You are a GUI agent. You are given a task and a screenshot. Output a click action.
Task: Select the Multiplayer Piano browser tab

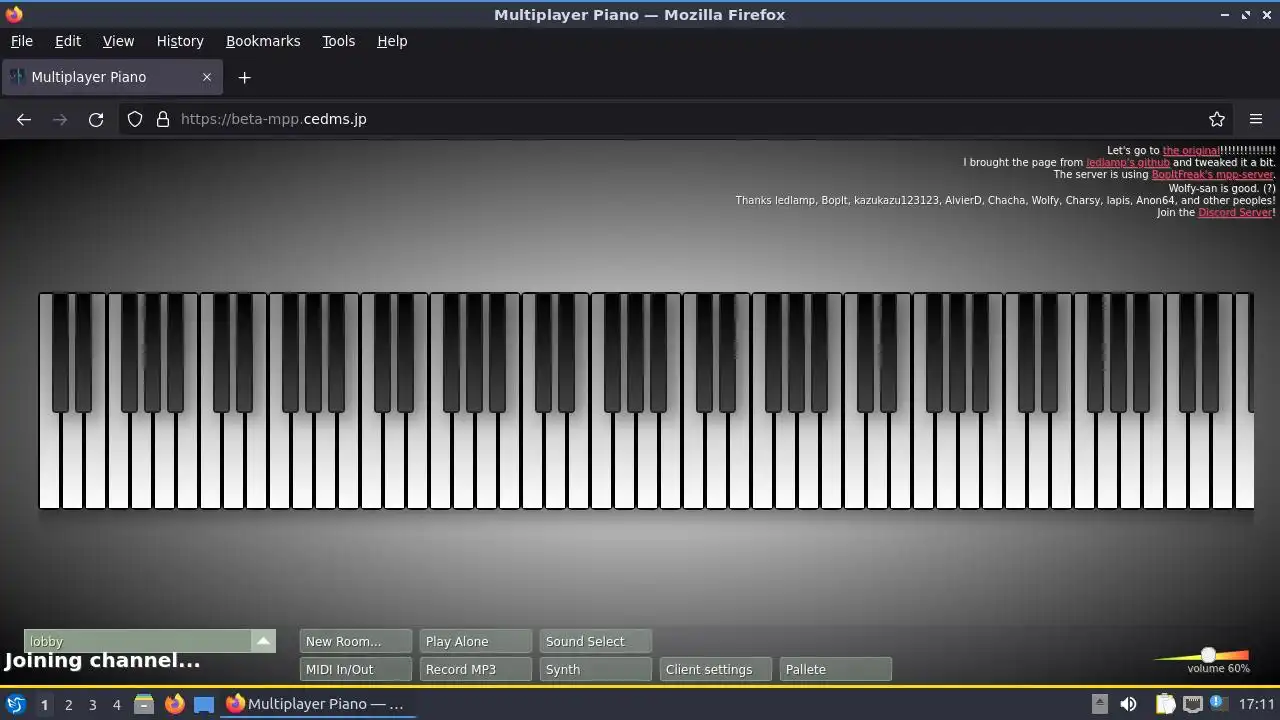click(x=112, y=77)
